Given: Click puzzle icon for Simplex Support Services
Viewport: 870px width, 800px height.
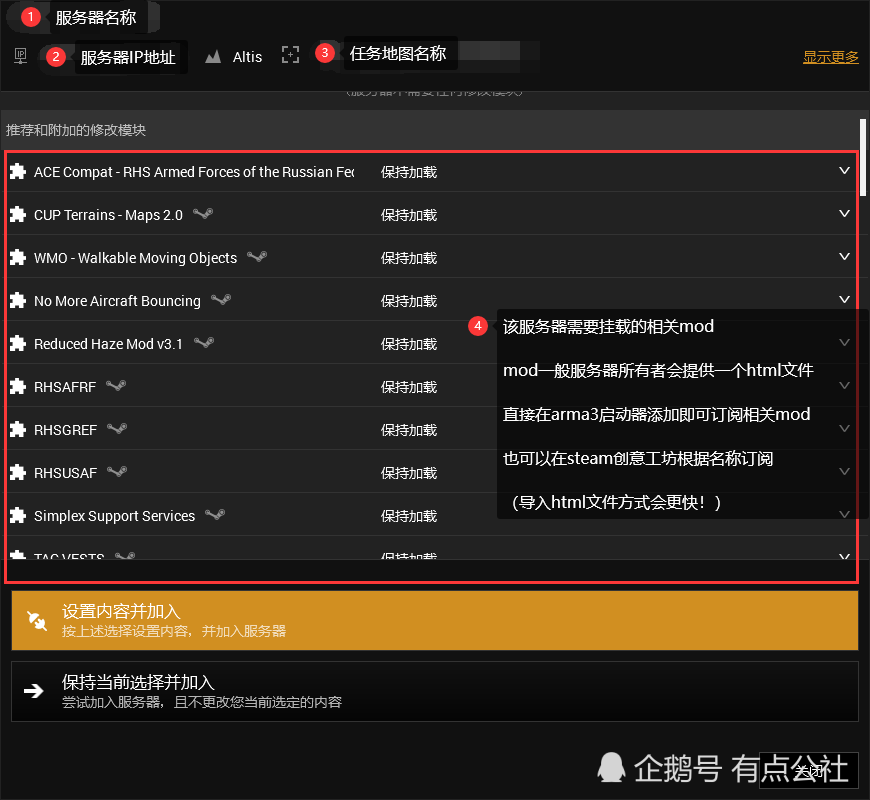Looking at the screenshot, I should click(18, 515).
